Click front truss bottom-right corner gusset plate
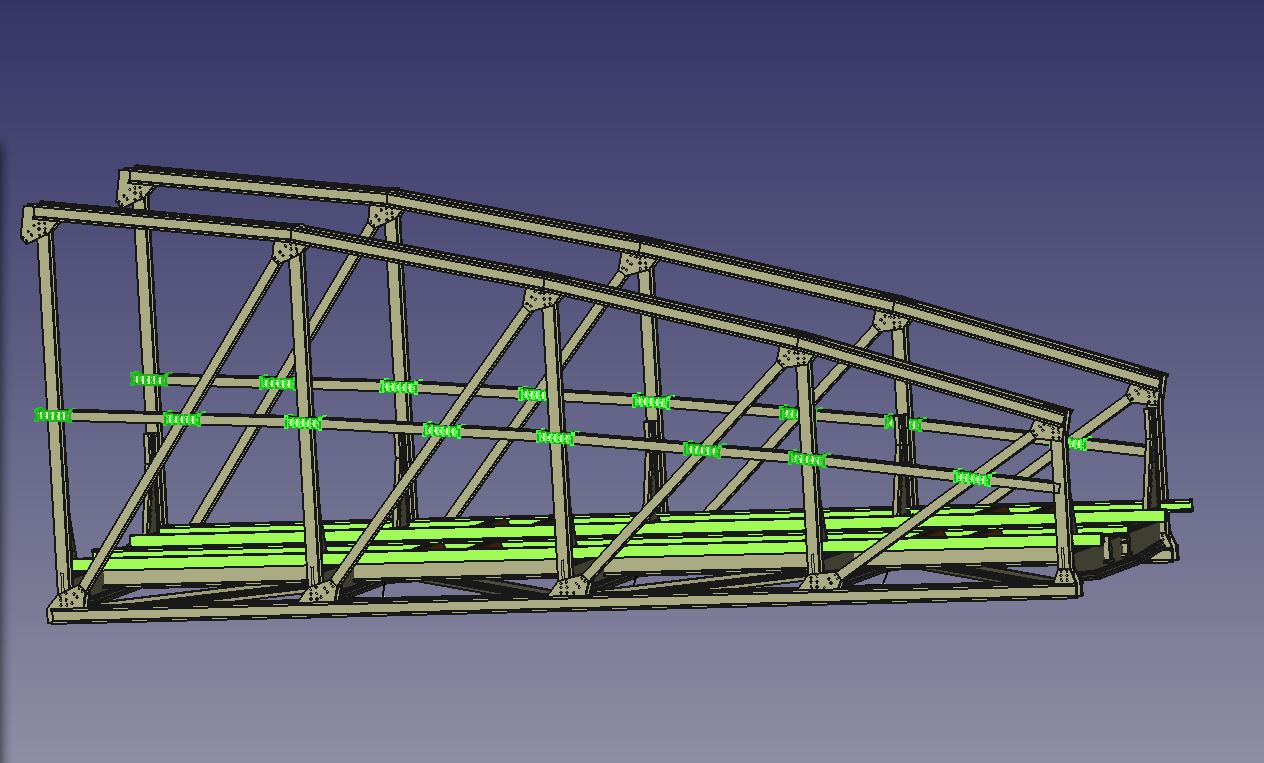The image size is (1264, 763). tap(1065, 576)
